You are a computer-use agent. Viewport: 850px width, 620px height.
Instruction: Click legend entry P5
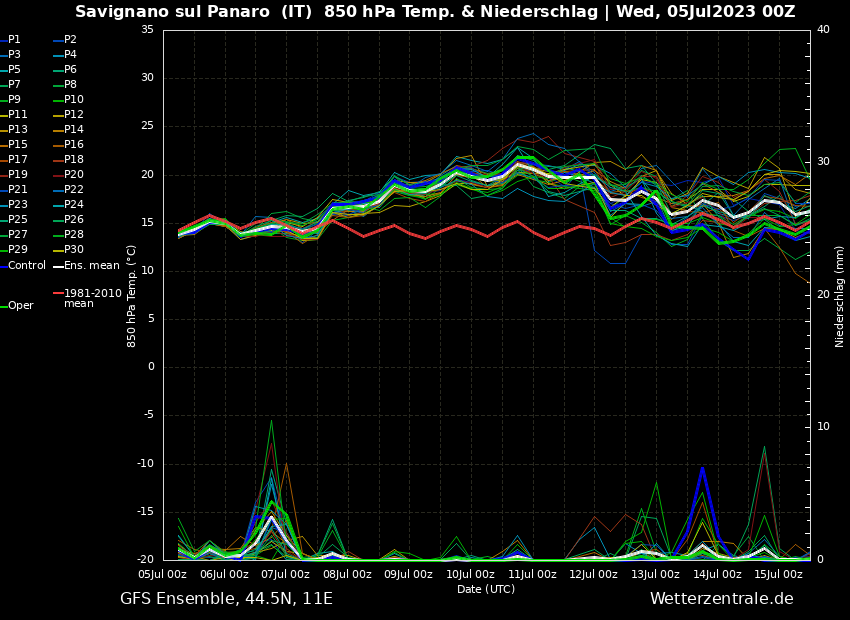[x=14, y=69]
